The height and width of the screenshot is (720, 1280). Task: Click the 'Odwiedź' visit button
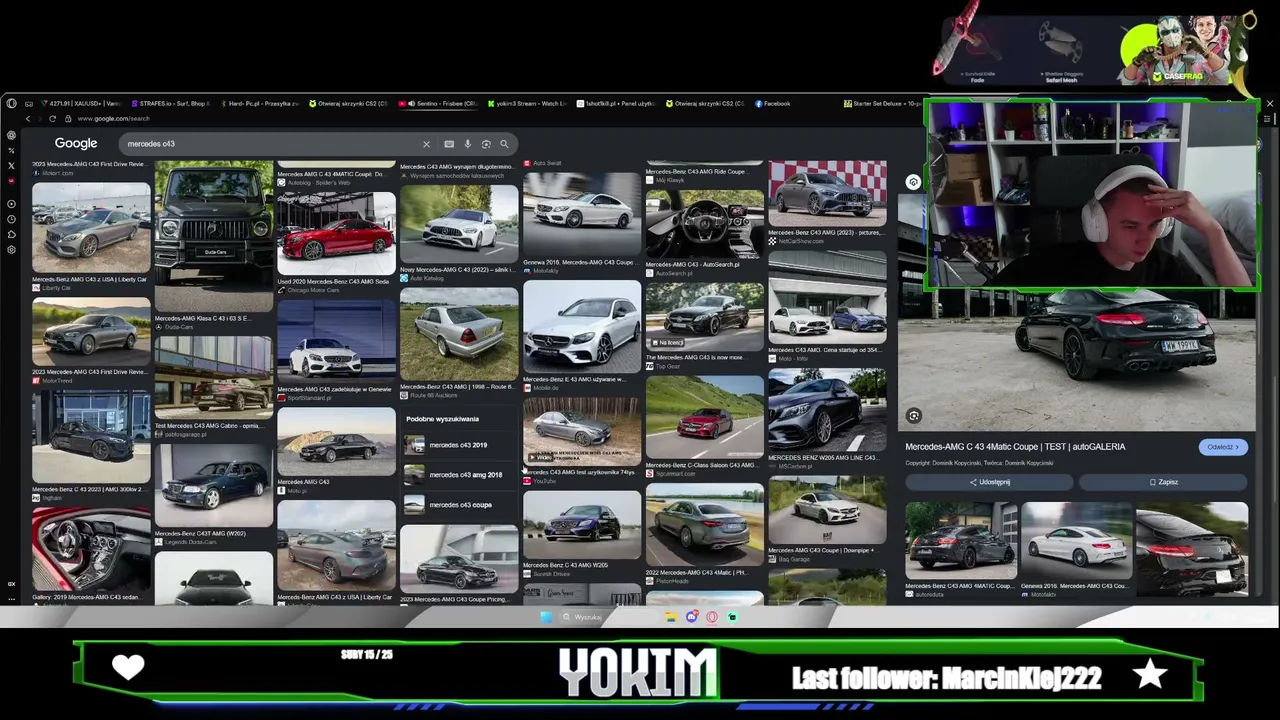[1223, 447]
